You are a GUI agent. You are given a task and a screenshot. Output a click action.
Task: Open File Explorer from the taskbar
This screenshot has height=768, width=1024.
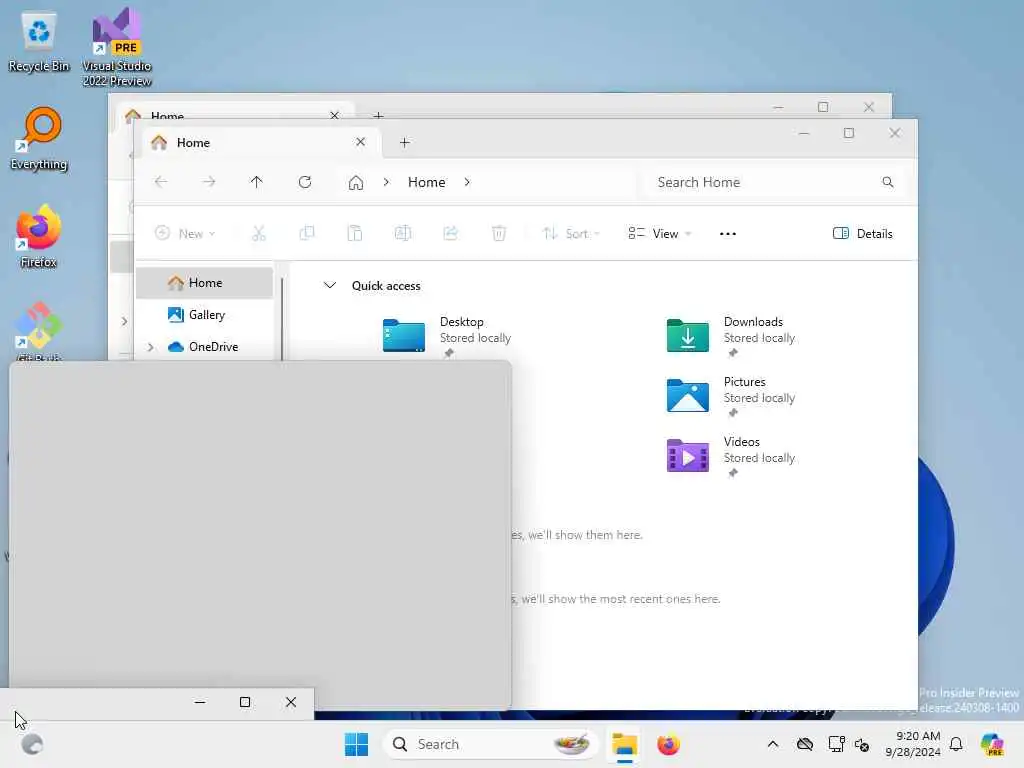coord(624,744)
